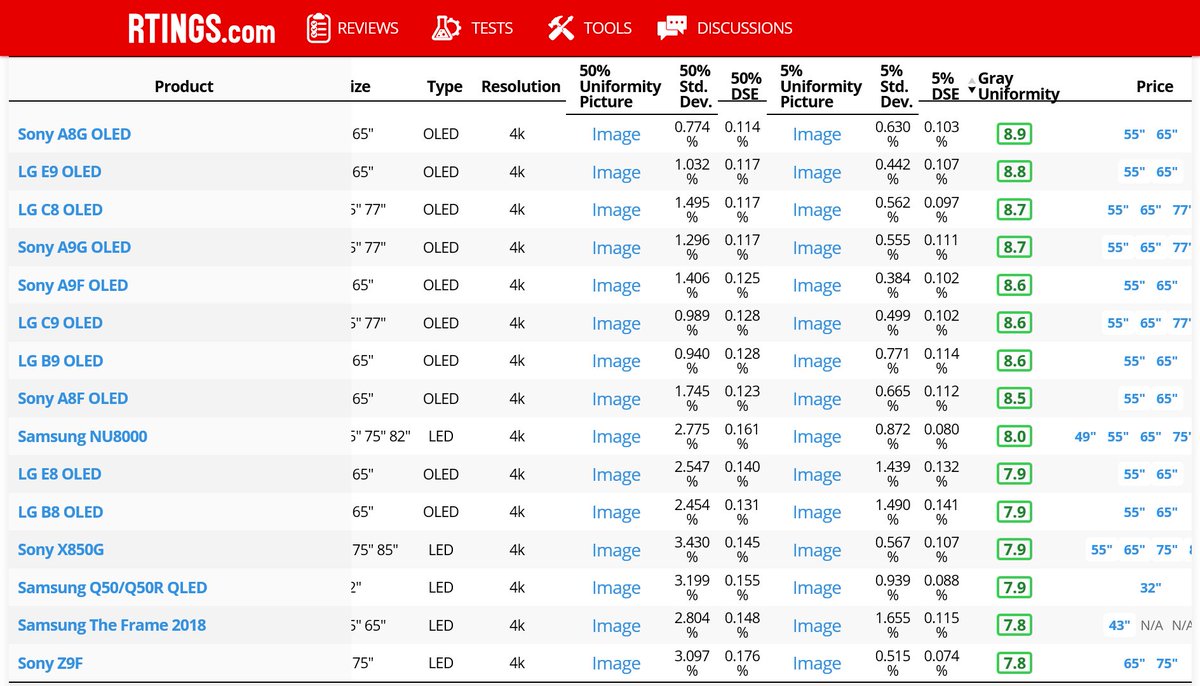Open Sony A8G OLED review link
Viewport: 1200px width, 686px height.
[x=74, y=134]
